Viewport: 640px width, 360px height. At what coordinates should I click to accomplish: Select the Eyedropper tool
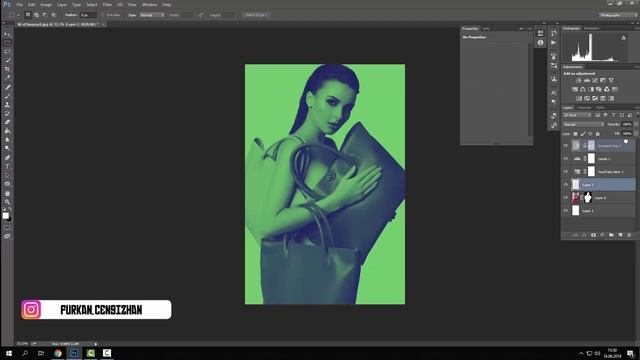click(7, 78)
